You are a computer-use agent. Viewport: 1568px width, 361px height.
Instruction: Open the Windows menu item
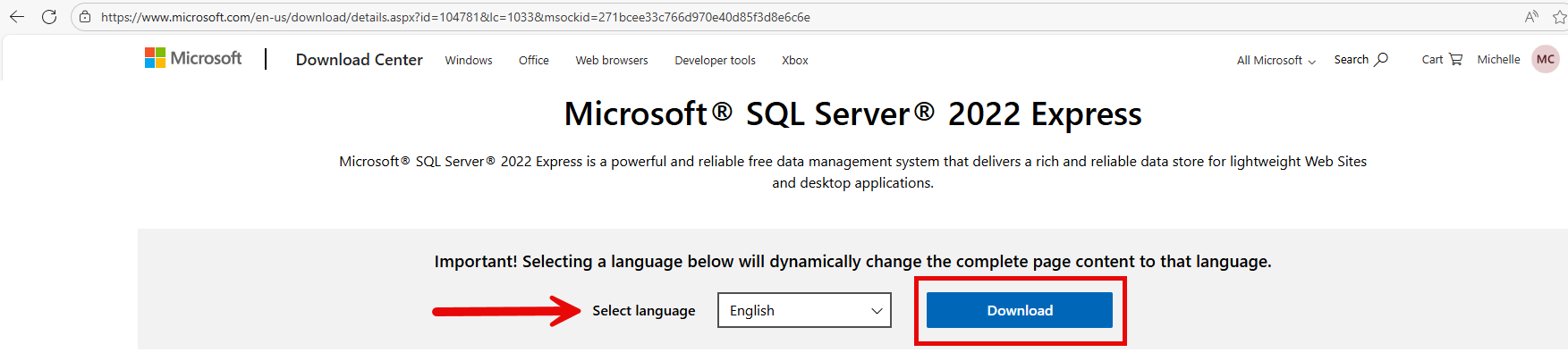469,60
